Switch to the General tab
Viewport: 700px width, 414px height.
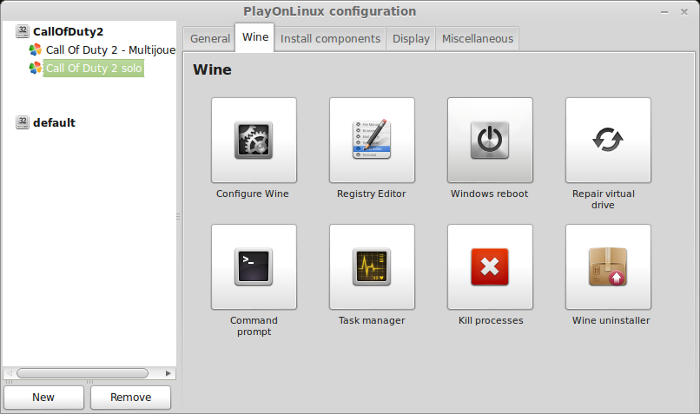(209, 39)
